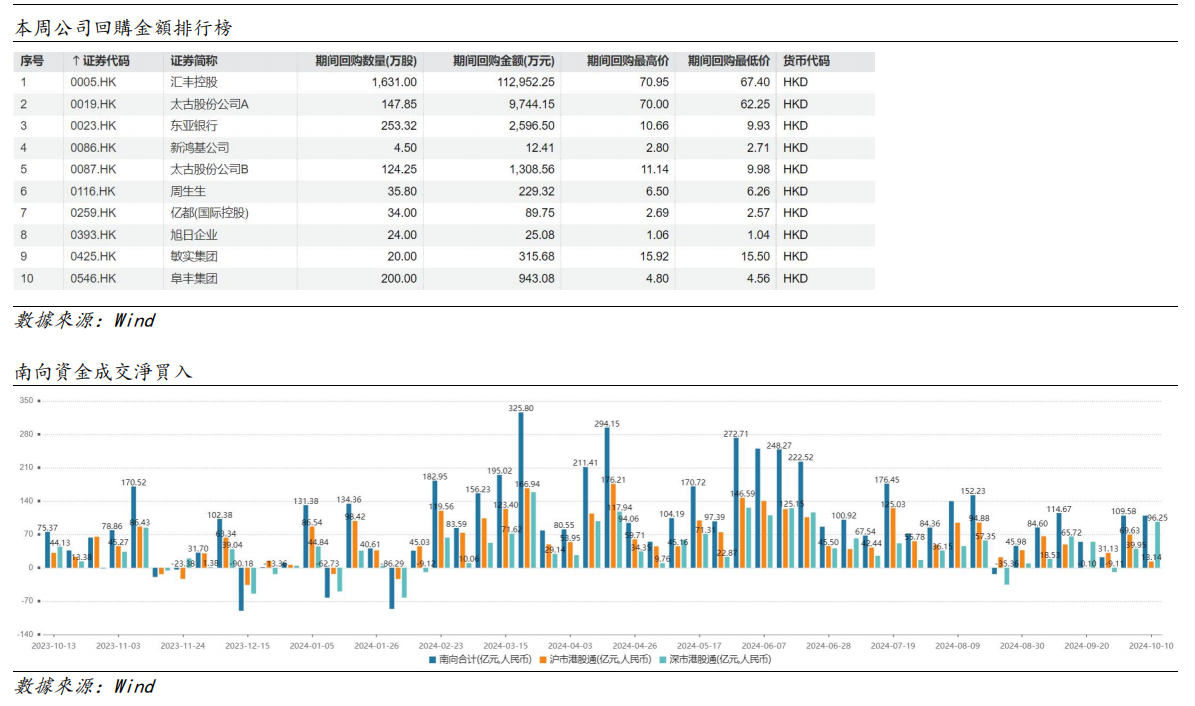Click the 沪市港股通(亿元,人民币) legend label
This screenshot has height=706, width=1195.
(600, 659)
